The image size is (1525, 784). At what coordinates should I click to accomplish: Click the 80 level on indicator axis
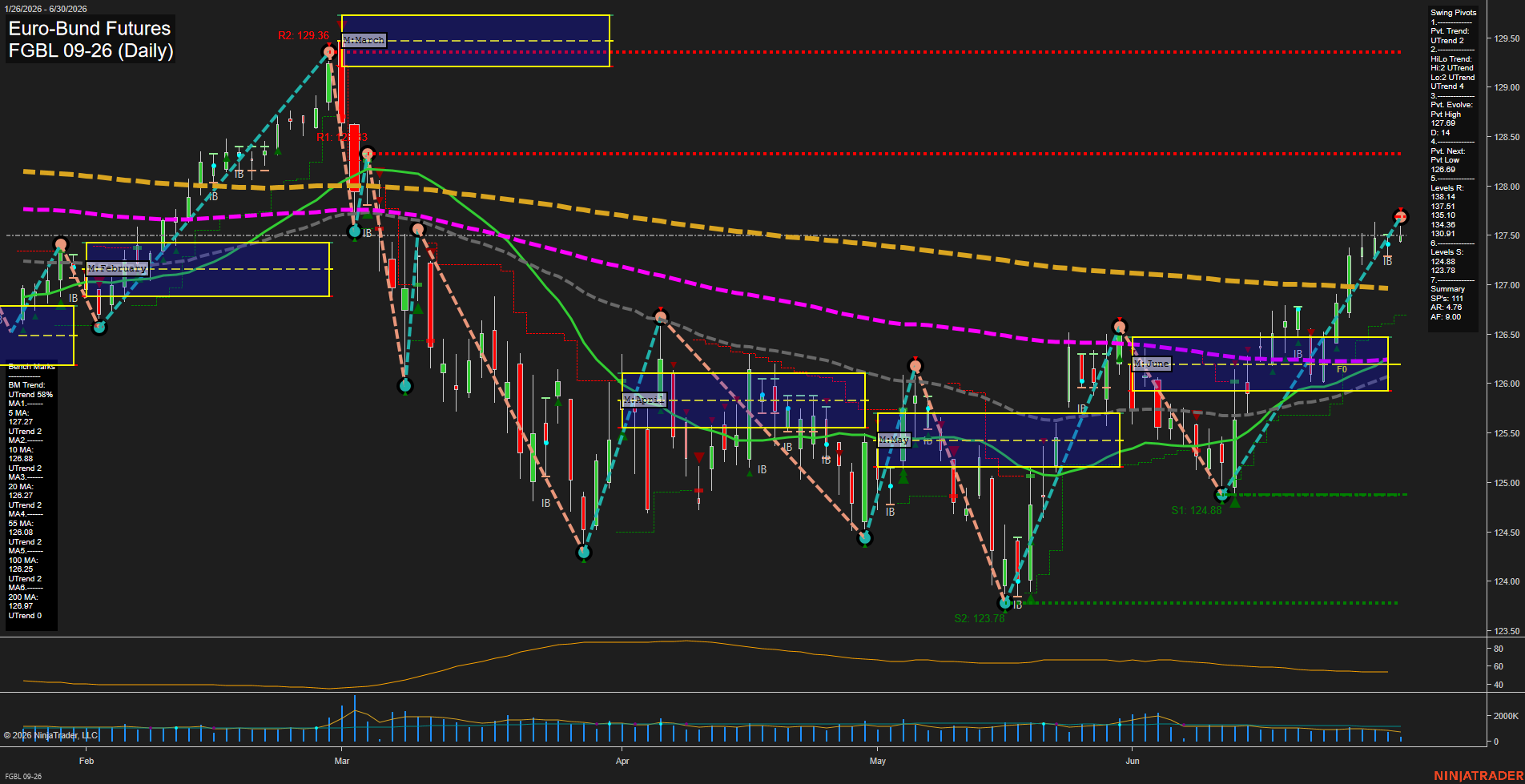(x=1498, y=649)
